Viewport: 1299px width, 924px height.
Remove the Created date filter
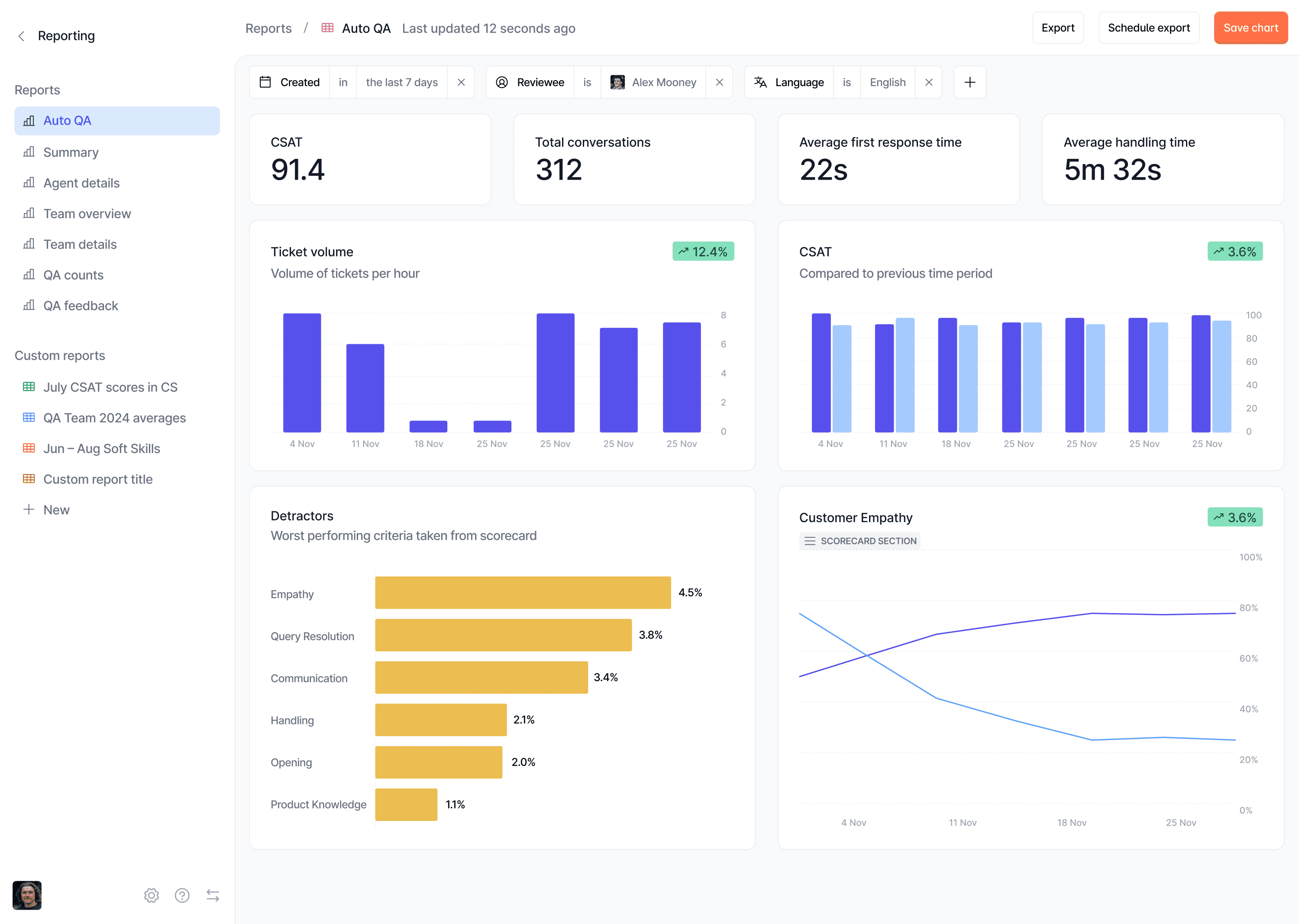pyautogui.click(x=461, y=83)
